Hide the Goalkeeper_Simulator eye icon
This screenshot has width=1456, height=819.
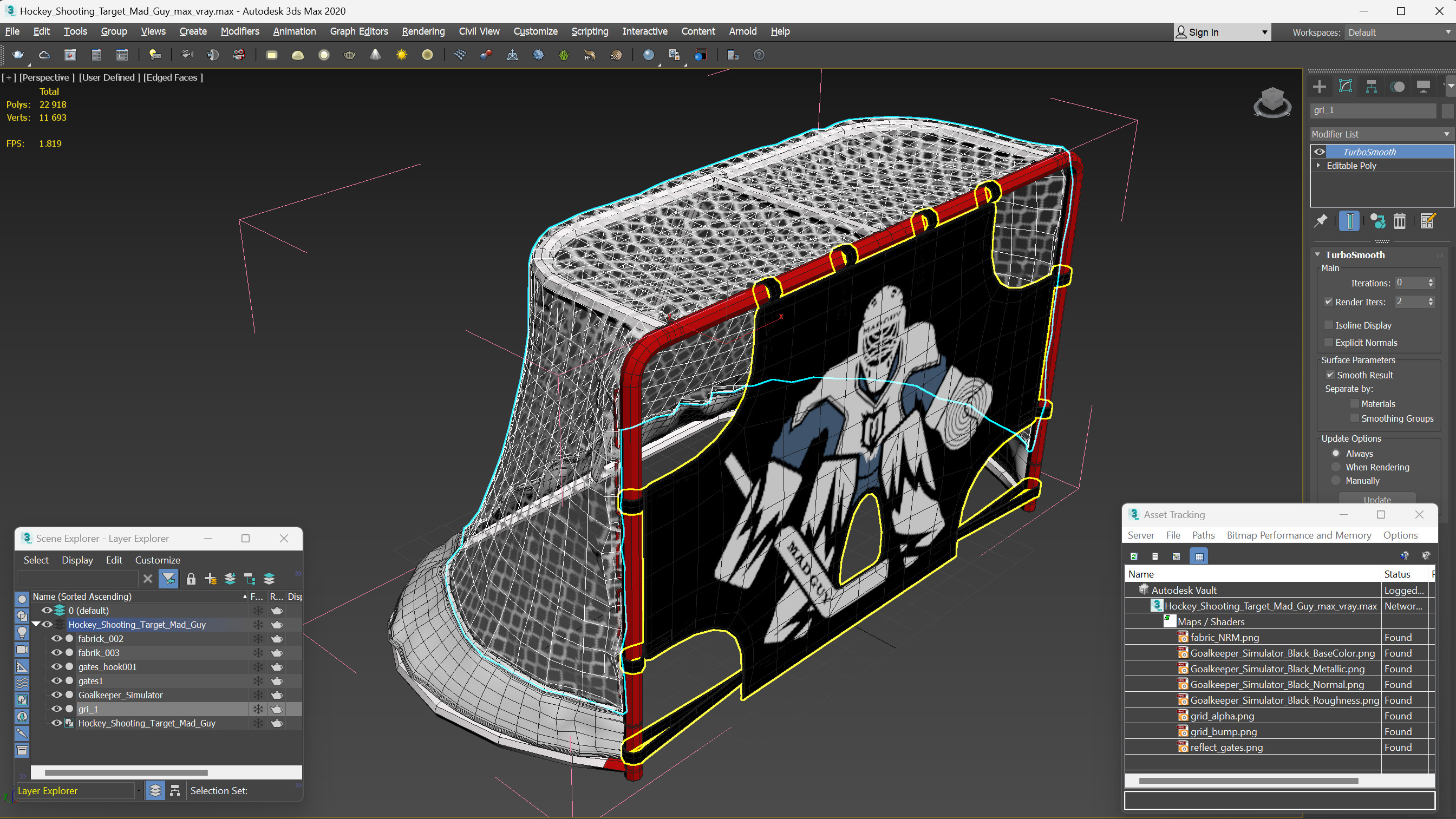[x=56, y=695]
